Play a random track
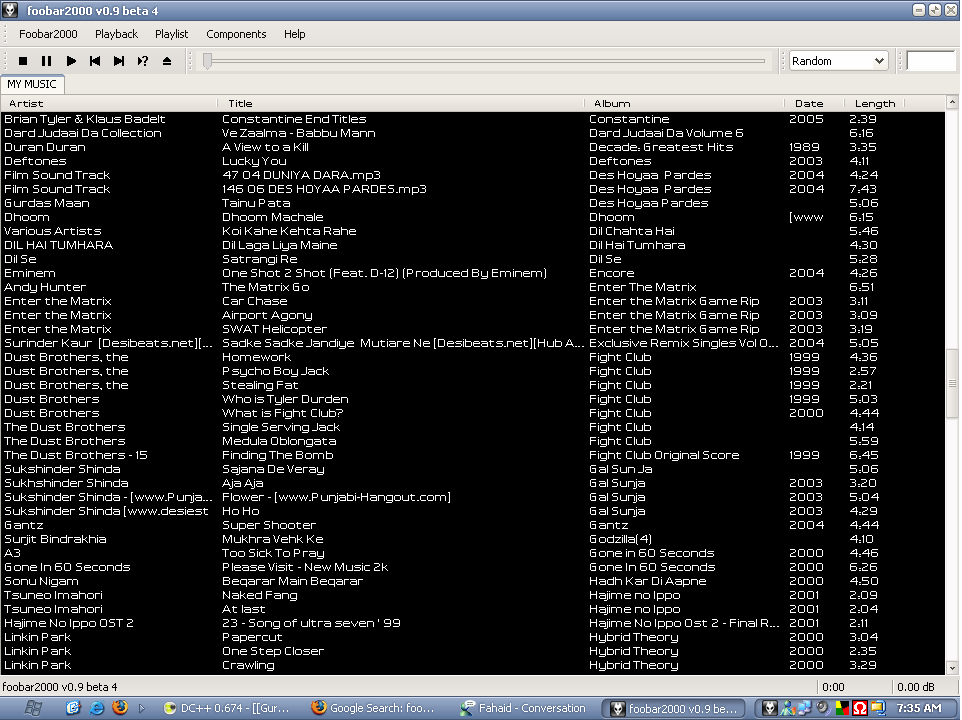962x720 pixels. [143, 61]
